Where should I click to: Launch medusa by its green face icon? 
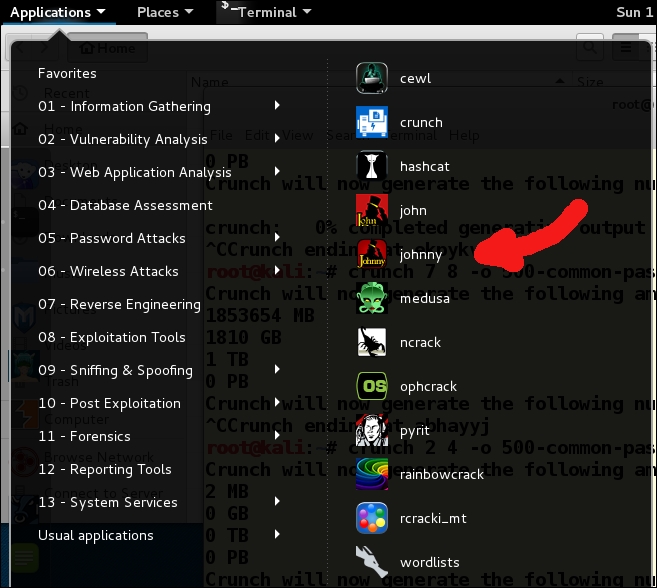[372, 298]
